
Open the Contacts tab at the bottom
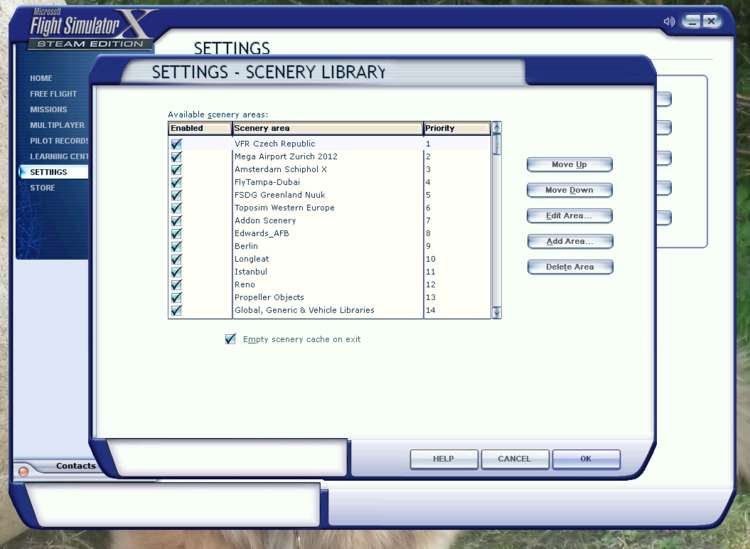click(x=76, y=466)
